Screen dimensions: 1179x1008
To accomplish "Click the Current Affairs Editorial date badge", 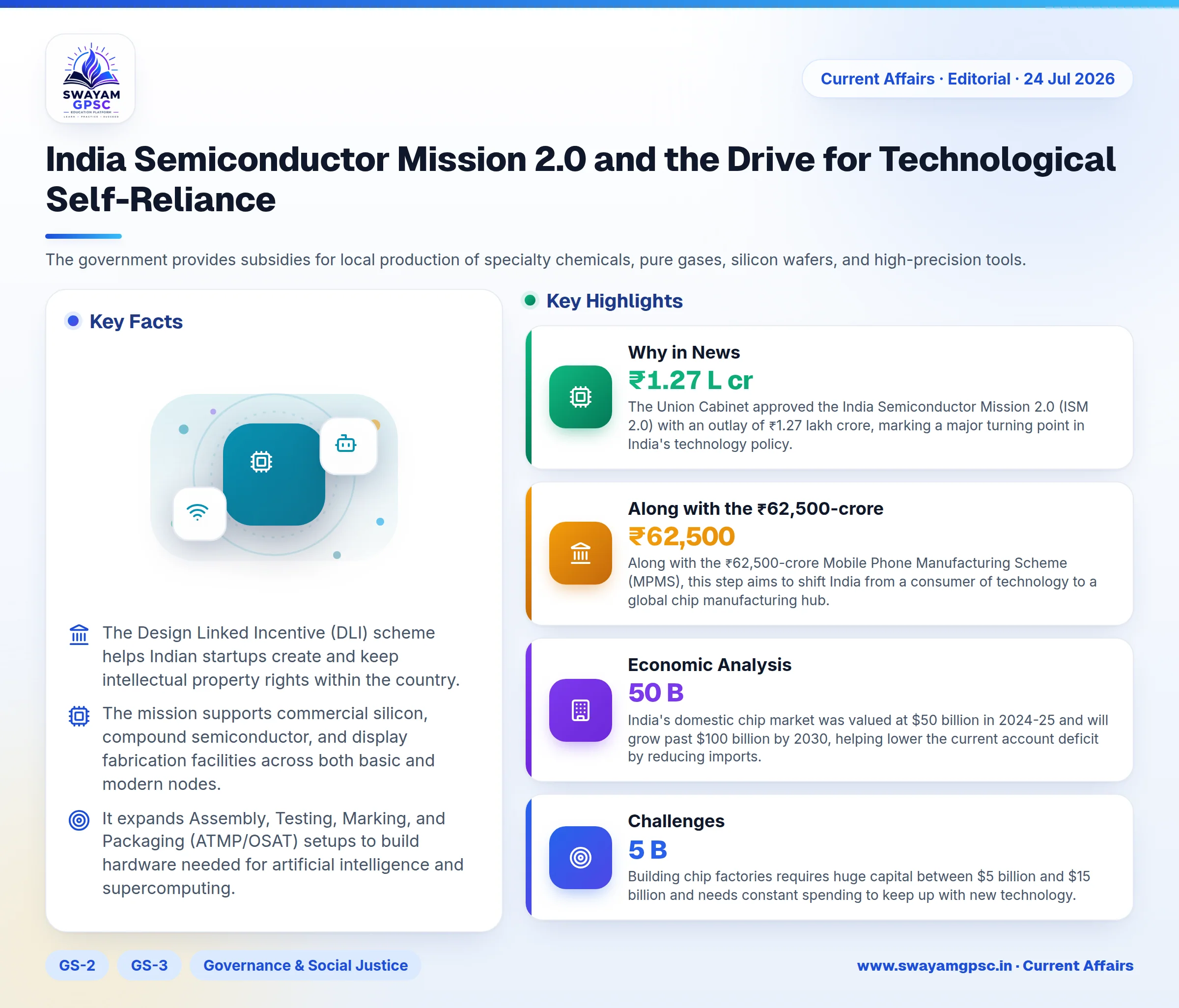I will [x=967, y=79].
